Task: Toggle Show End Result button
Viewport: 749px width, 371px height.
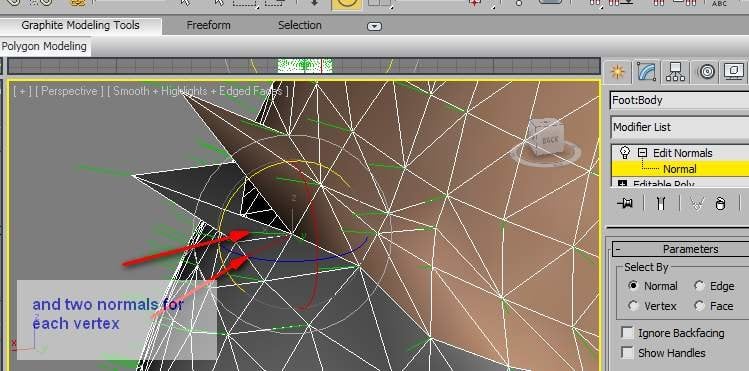Action: tap(661, 203)
